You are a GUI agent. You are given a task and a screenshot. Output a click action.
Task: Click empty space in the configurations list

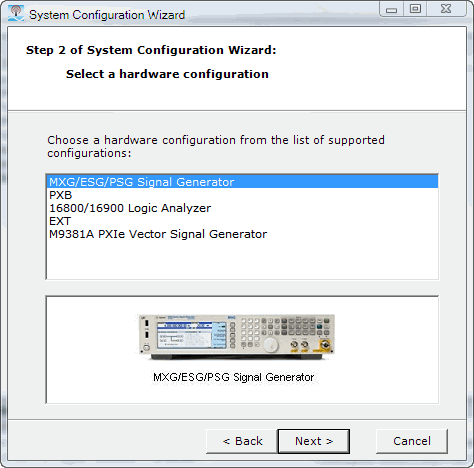tap(242, 260)
